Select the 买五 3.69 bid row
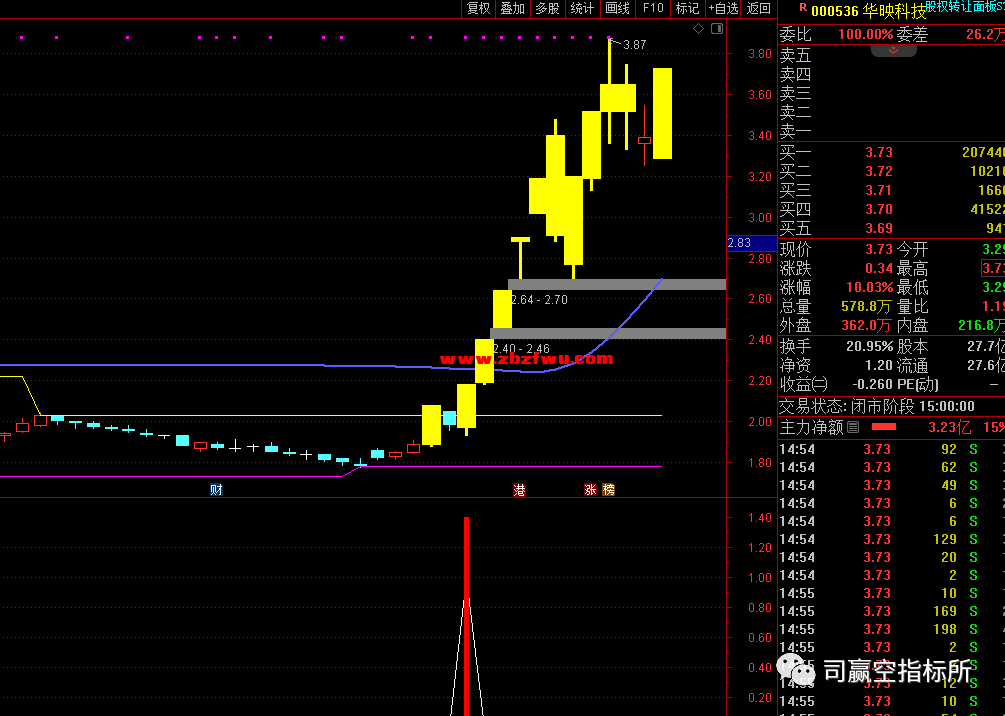 click(892, 228)
